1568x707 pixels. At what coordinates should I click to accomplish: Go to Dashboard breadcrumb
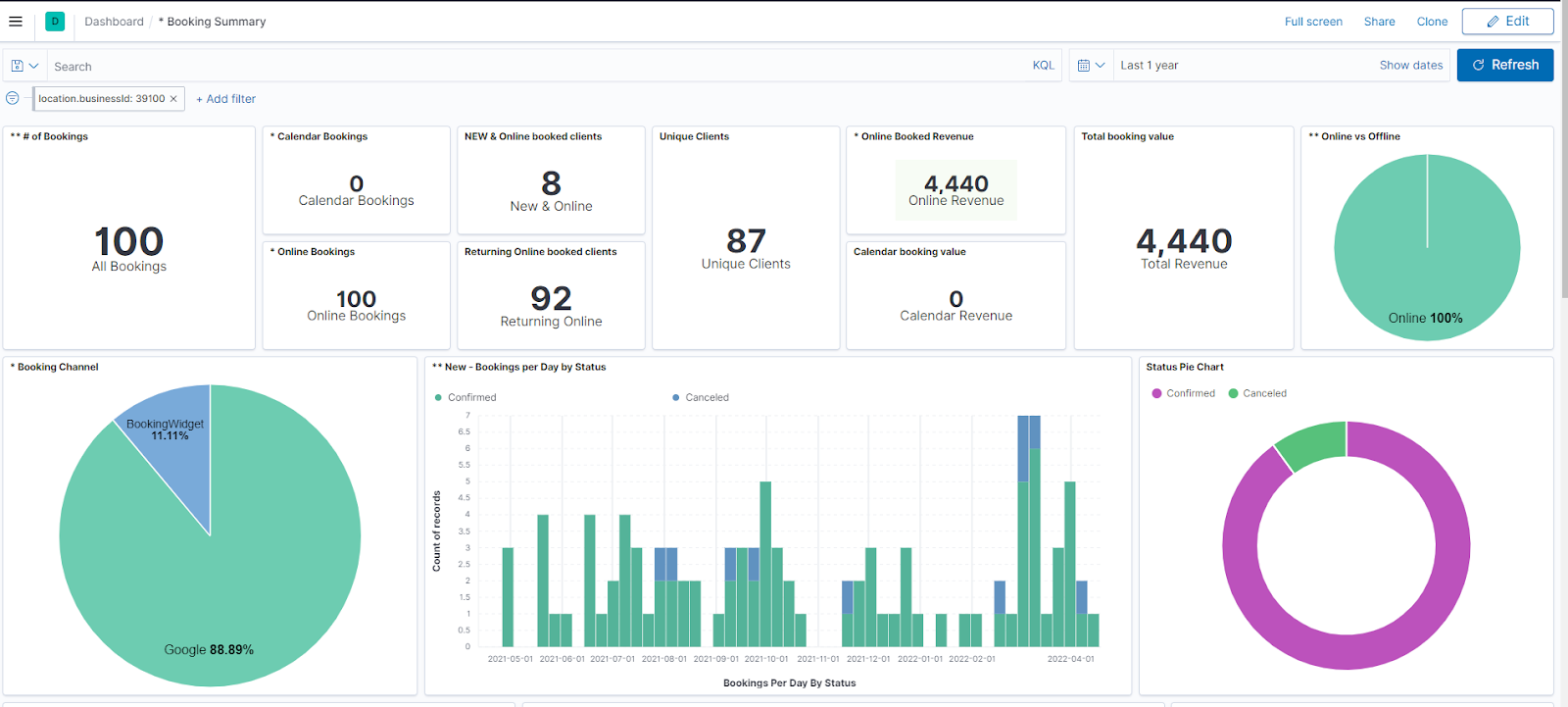pyautogui.click(x=114, y=22)
